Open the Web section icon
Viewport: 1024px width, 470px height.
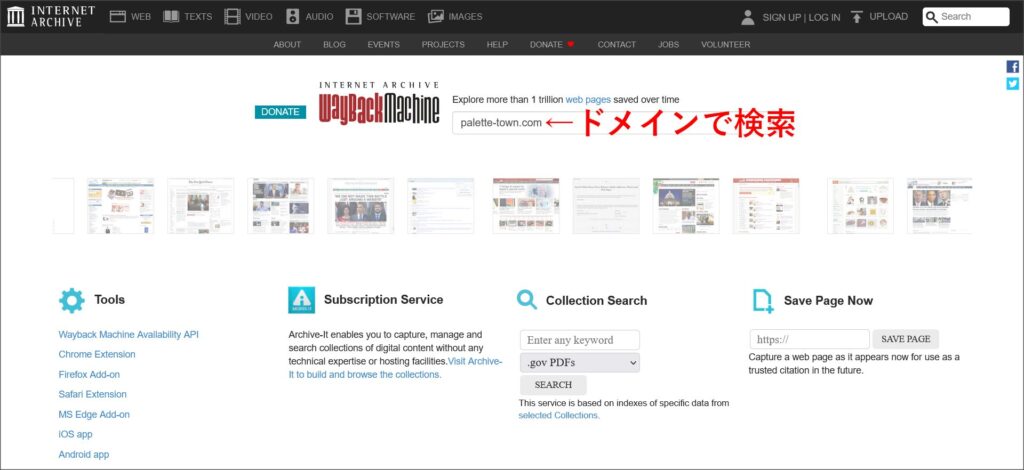click(x=118, y=16)
